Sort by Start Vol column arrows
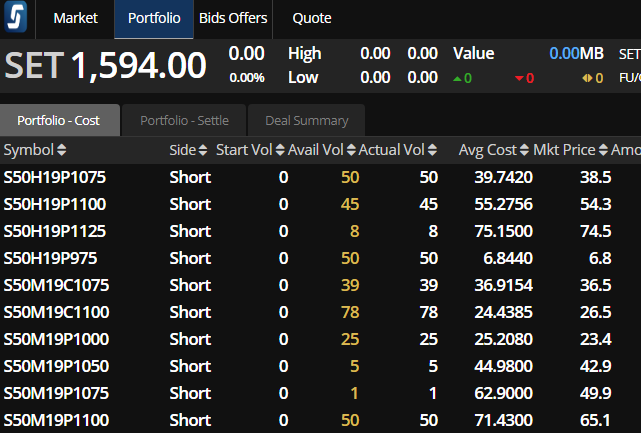The height and width of the screenshot is (433, 641). 280,150
